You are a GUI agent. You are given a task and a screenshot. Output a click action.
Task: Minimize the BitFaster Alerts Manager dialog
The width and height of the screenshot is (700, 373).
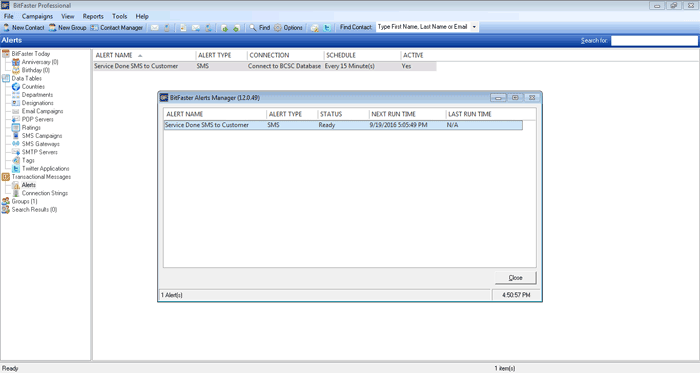pos(498,98)
